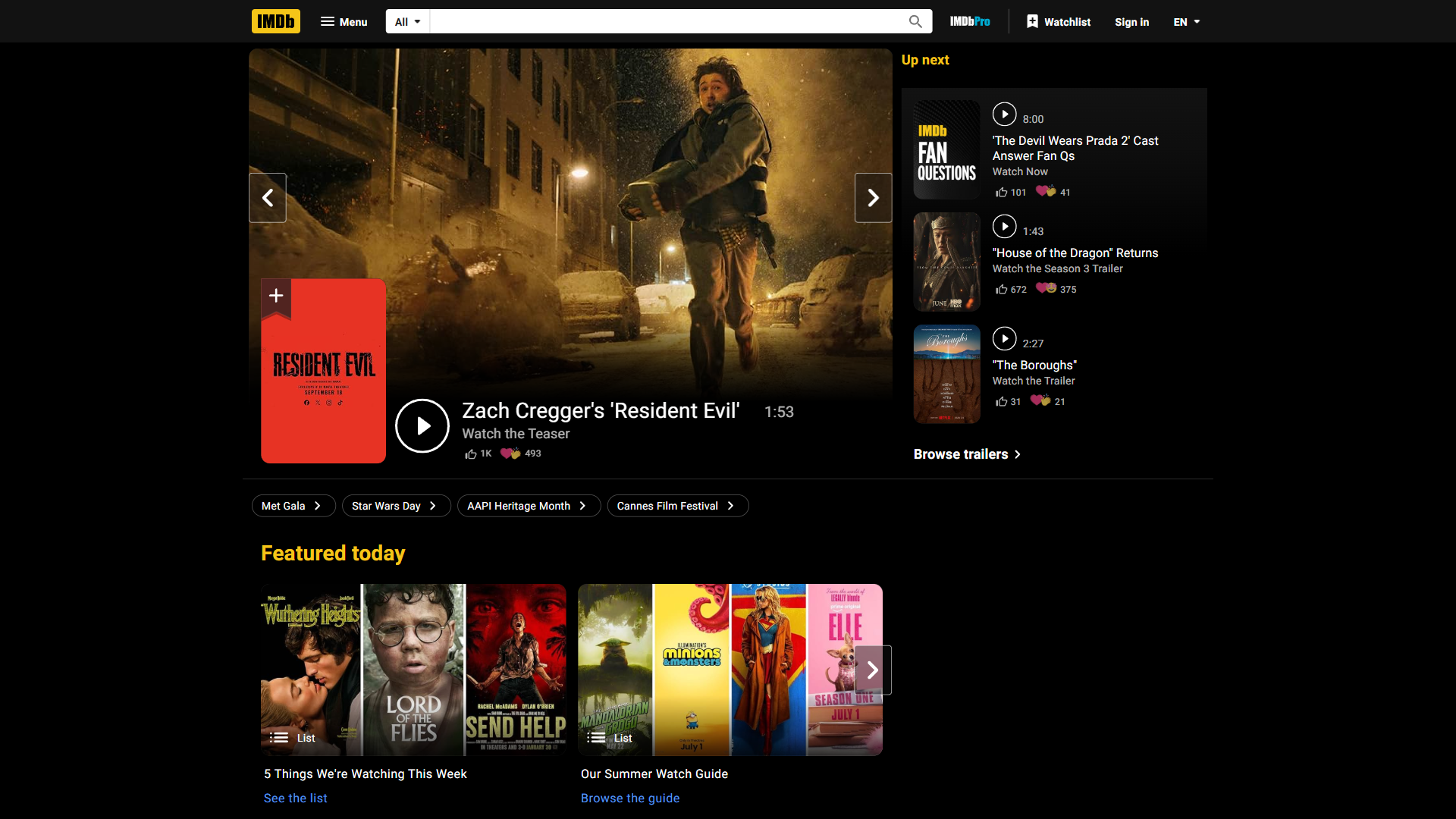Click the Zach Cregger's 'Resident Evil' title
Viewport: 1456px width, 819px height.
pos(601,410)
